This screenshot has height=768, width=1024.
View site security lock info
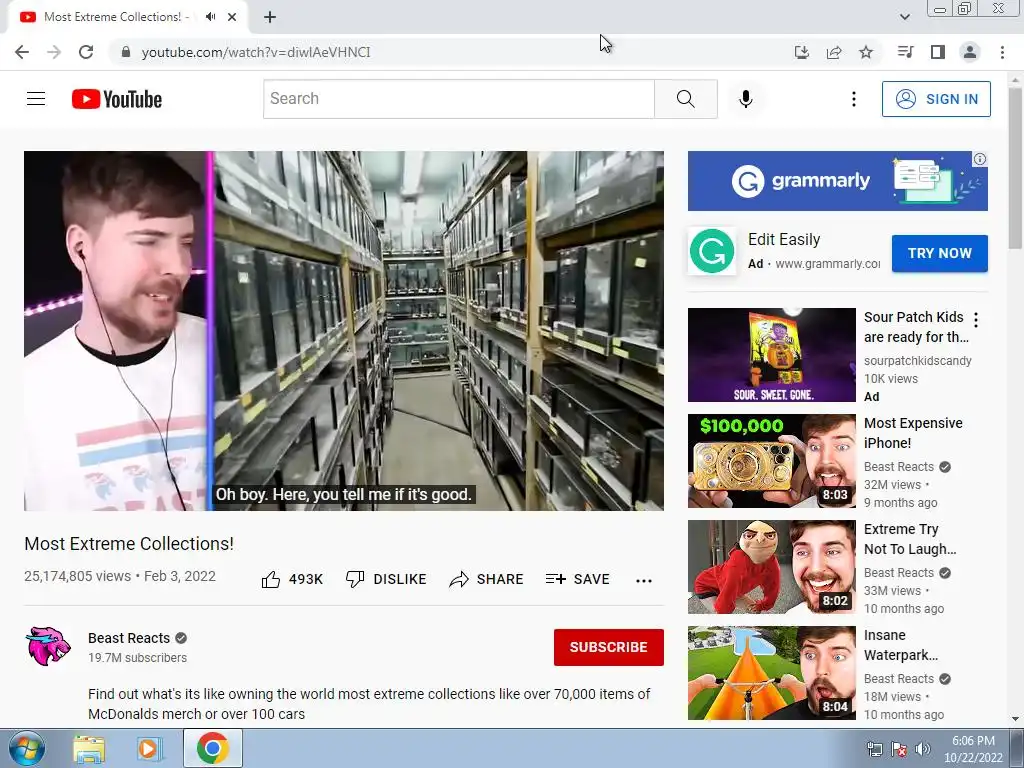click(x=125, y=52)
